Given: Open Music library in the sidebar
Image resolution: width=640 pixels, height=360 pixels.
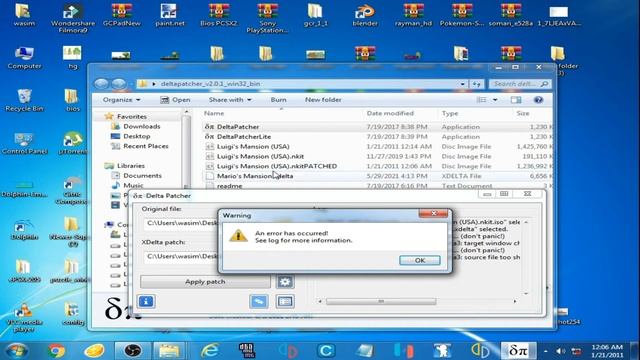Looking at the screenshot, I should (x=133, y=185).
